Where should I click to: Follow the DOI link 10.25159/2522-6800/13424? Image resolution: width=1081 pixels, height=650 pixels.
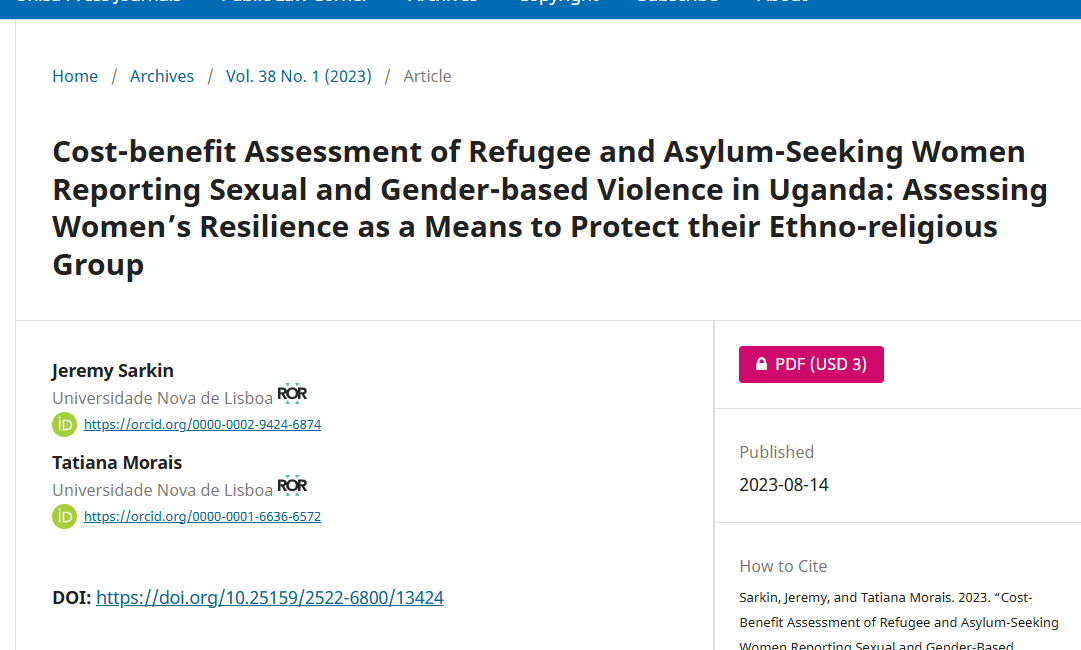[270, 598]
